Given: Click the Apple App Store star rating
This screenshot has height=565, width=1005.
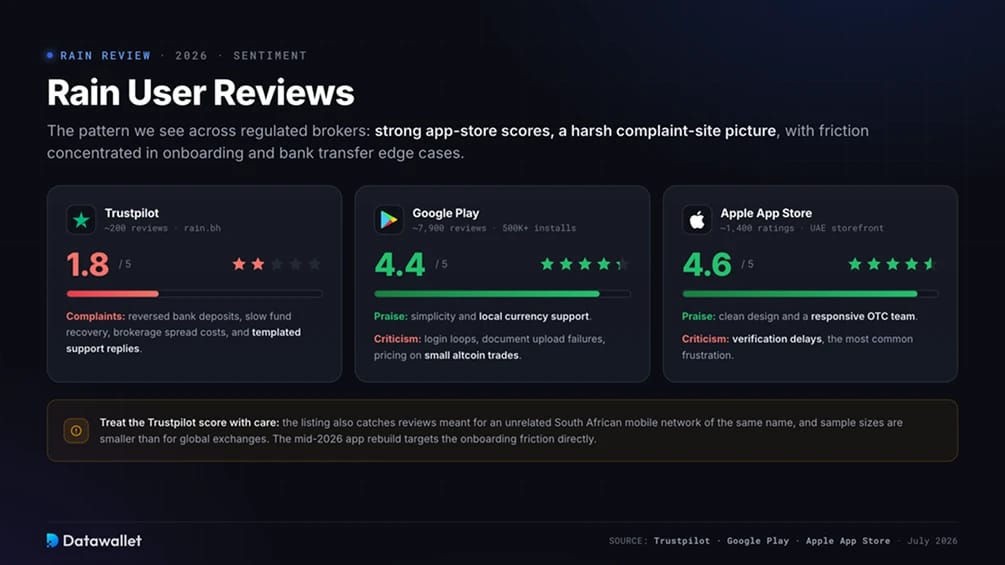Looking at the screenshot, I should click(892, 264).
